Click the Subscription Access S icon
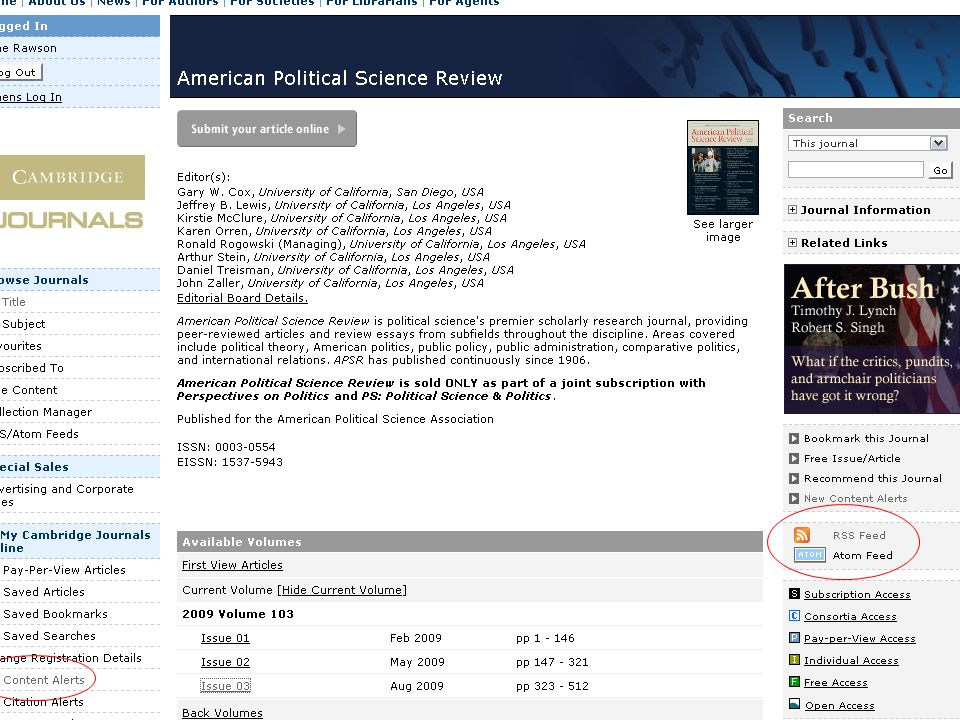 coord(794,593)
